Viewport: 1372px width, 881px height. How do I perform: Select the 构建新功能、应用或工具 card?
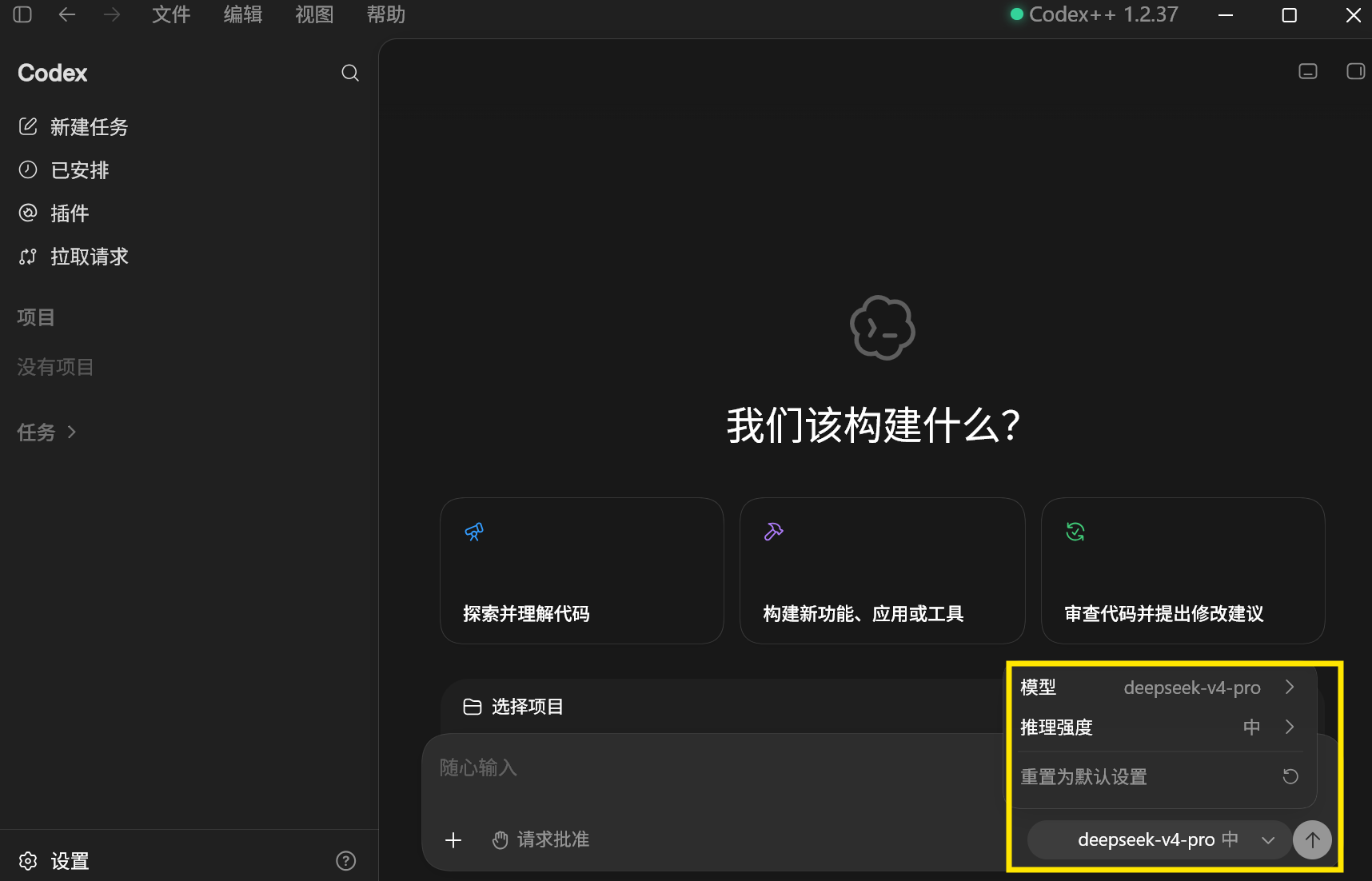tap(883, 571)
